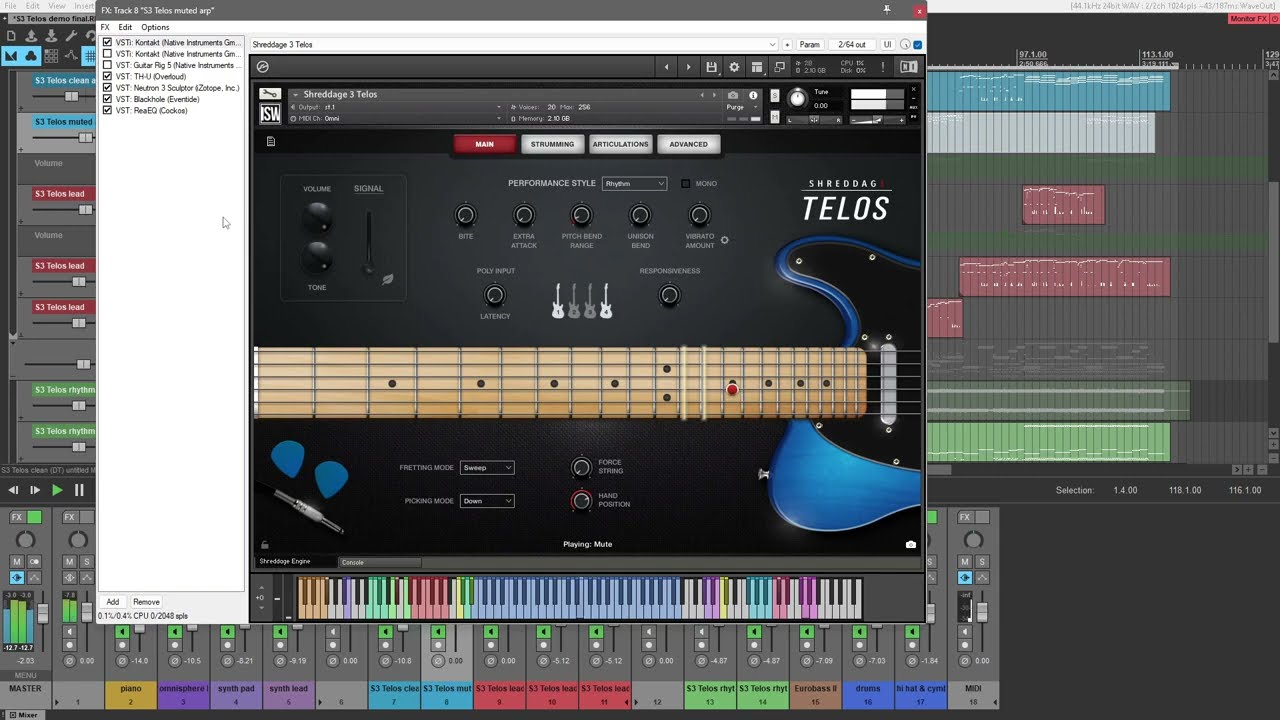Toggle the instrument Solo S button
Viewport: 1280px width, 720px height.
tap(774, 95)
